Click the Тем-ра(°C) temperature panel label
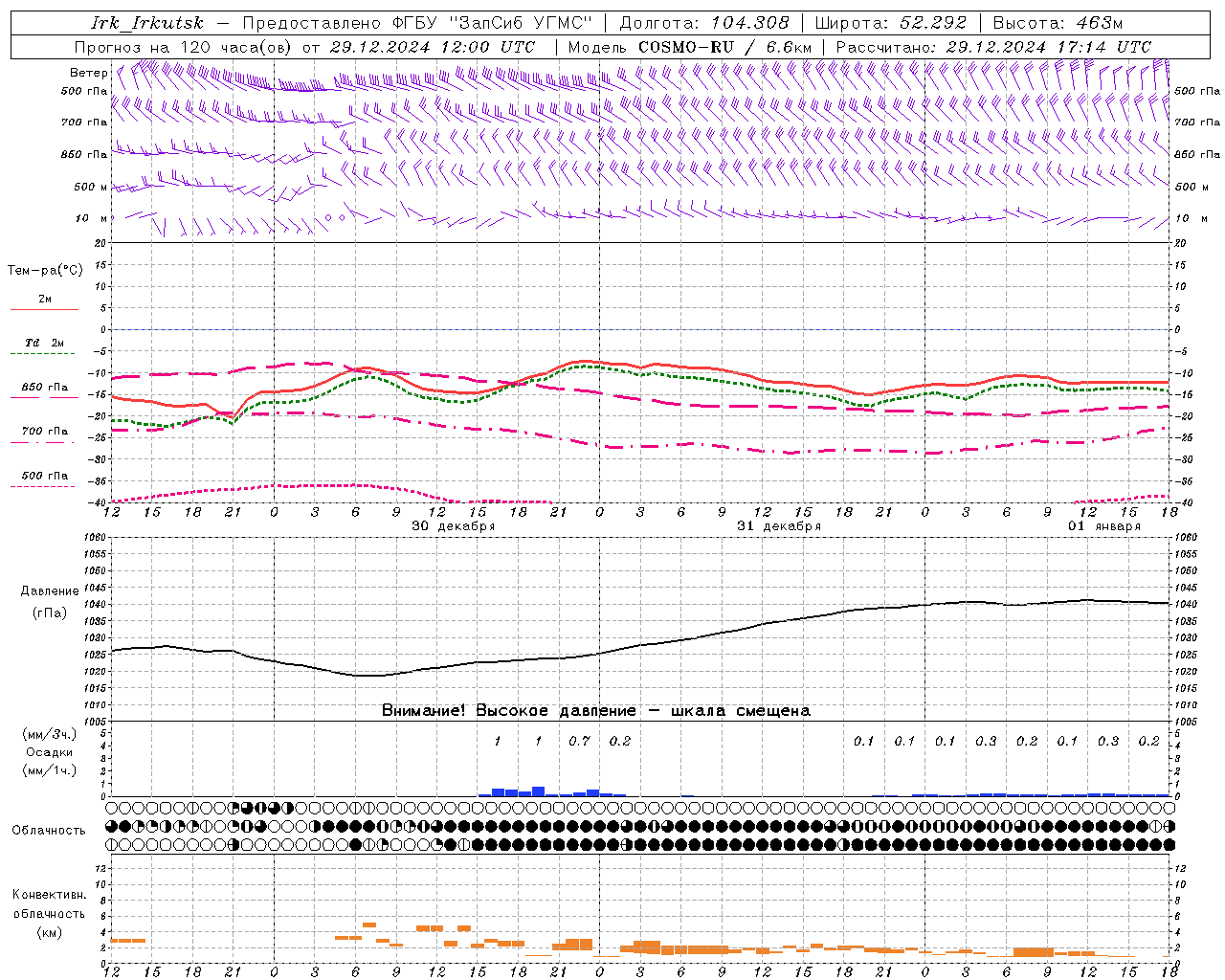Viewport: 1225px width, 980px height. click(45, 271)
